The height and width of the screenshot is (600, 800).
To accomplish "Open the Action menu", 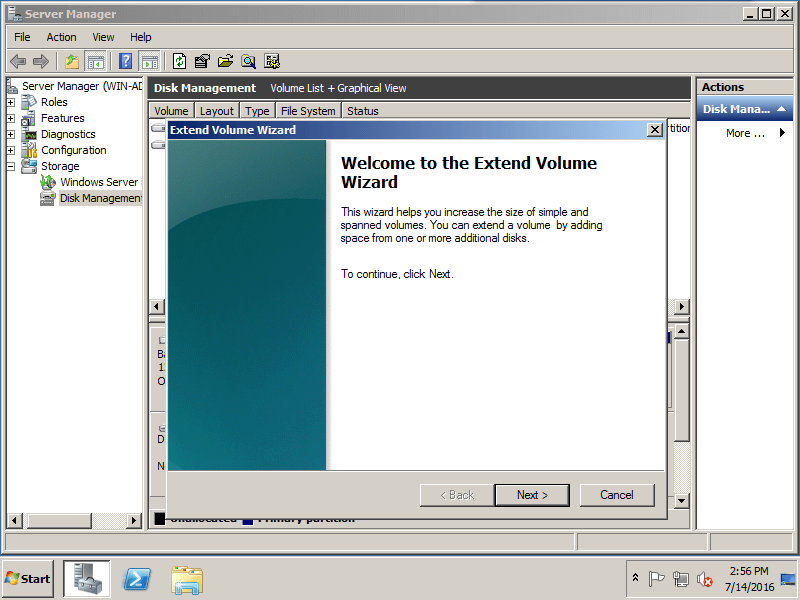I will [x=61, y=37].
